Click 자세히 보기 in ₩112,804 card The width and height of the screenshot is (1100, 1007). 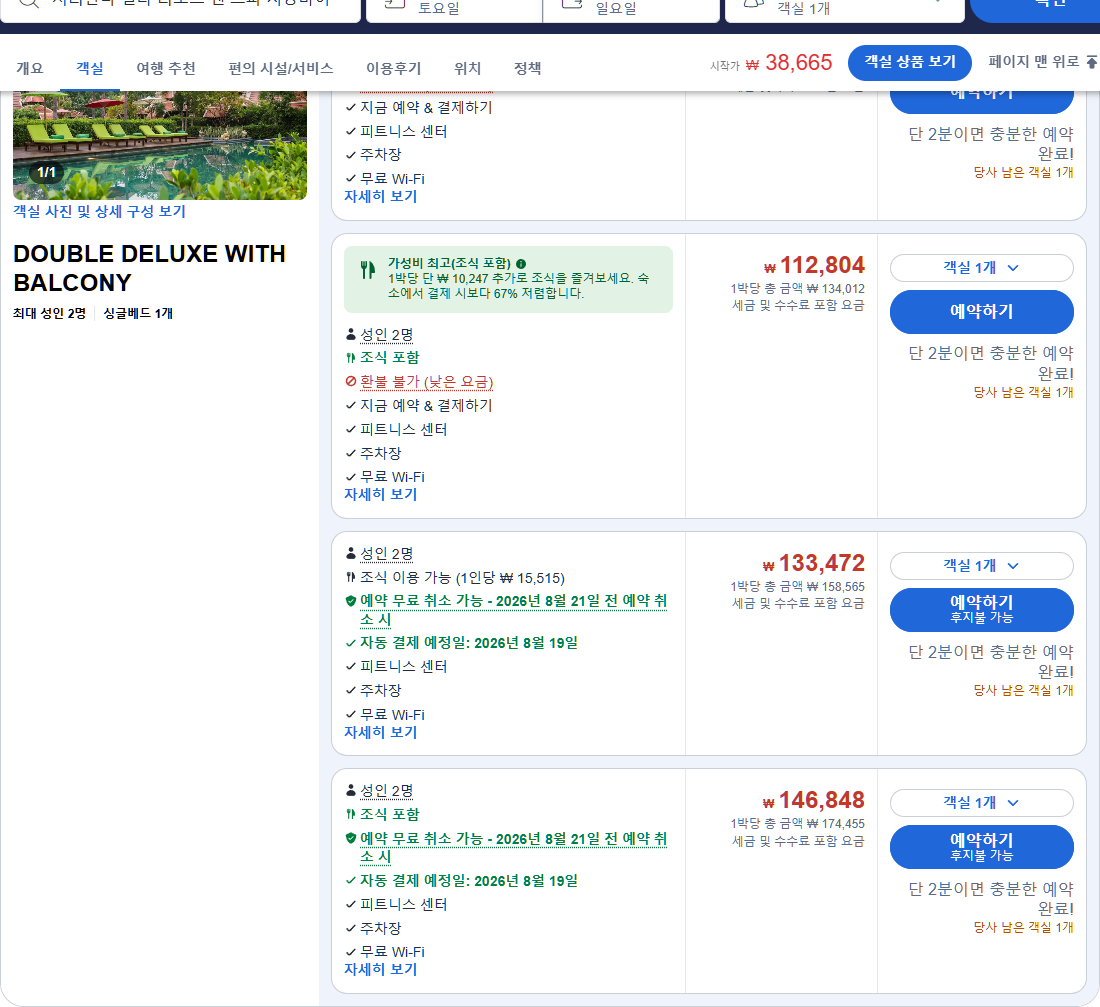point(380,494)
